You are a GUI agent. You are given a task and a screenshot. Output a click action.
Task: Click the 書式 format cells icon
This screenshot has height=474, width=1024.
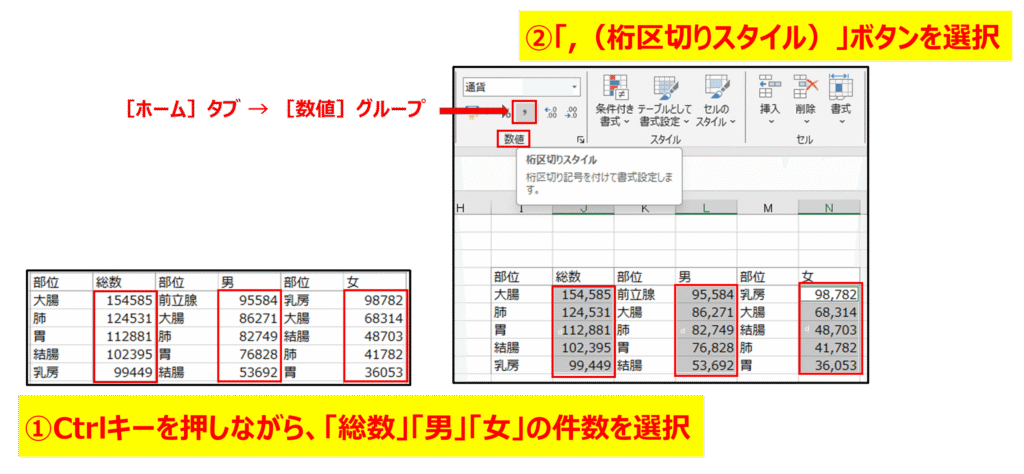840,90
